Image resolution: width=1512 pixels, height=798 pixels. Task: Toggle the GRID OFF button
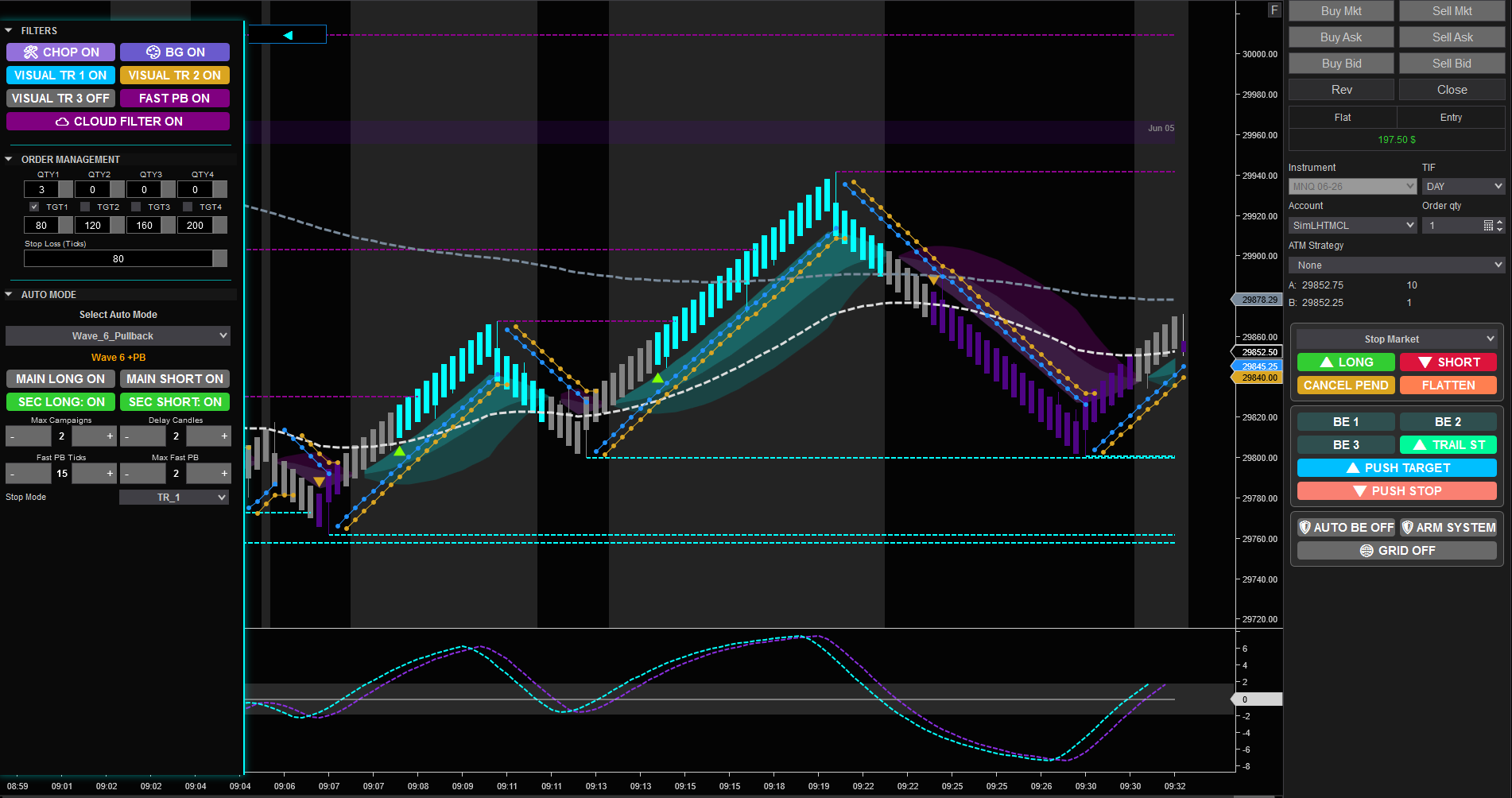click(x=1397, y=551)
